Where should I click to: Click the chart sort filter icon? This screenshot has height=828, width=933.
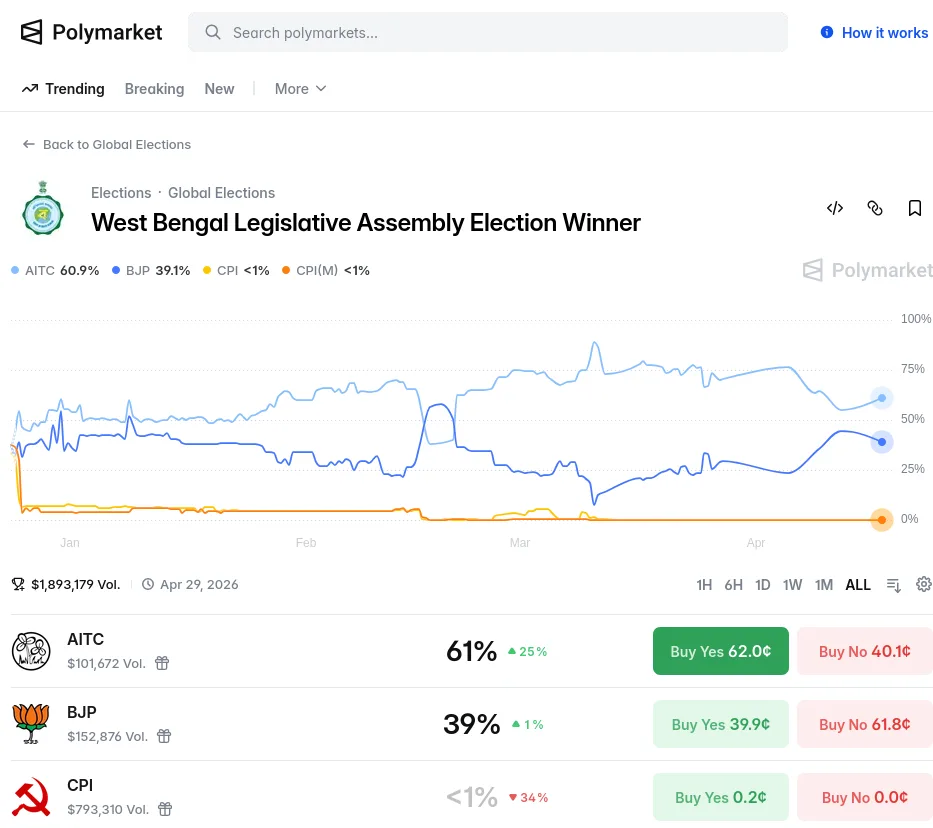tap(894, 584)
